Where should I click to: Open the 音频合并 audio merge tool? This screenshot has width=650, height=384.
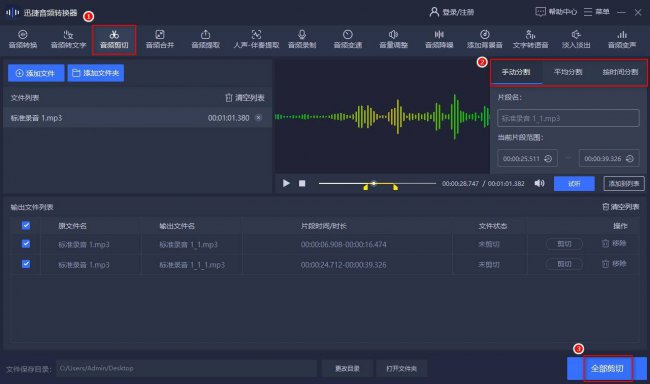[160, 39]
